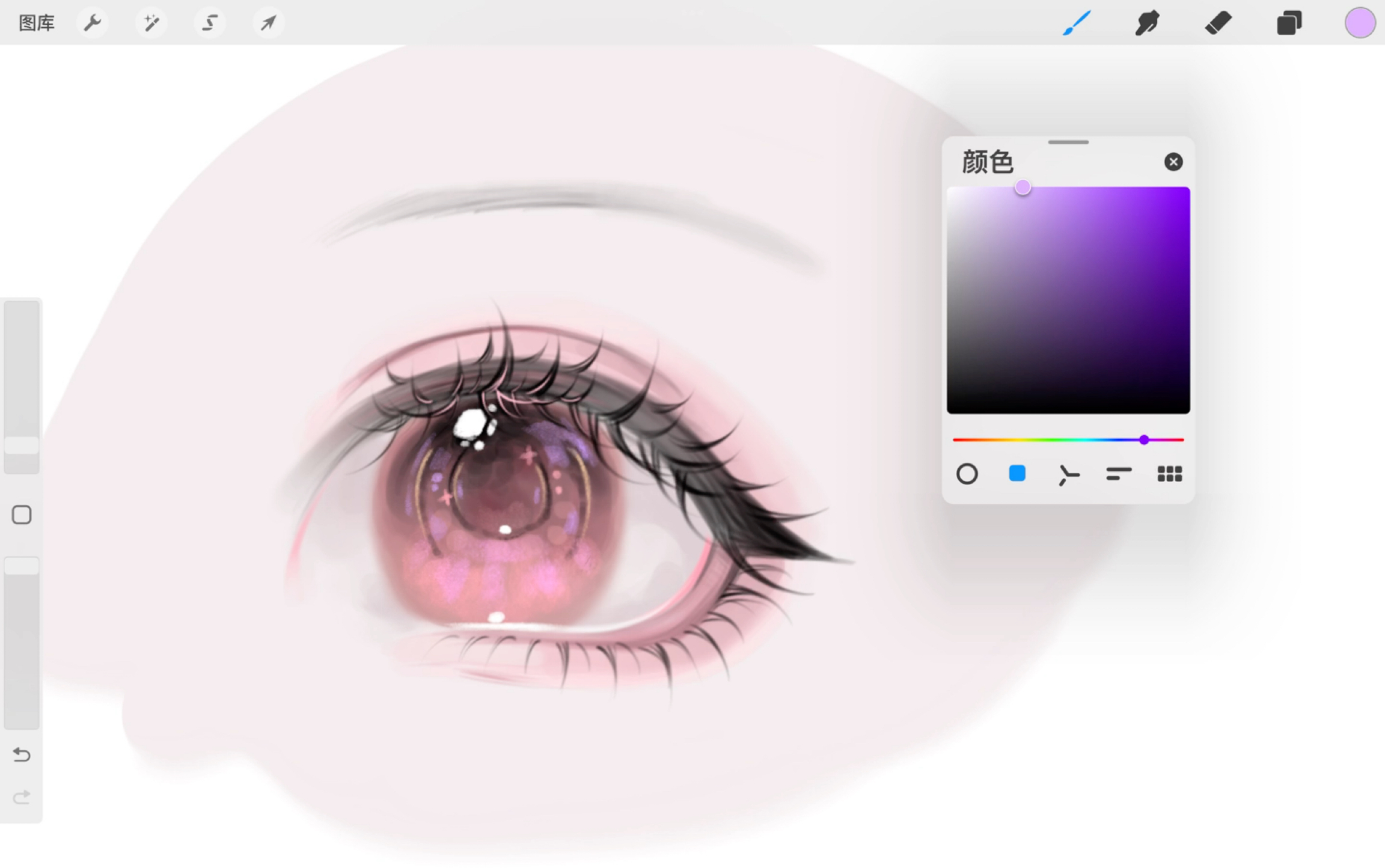Open the Layers panel
The height and width of the screenshot is (868, 1385).
1289,23
